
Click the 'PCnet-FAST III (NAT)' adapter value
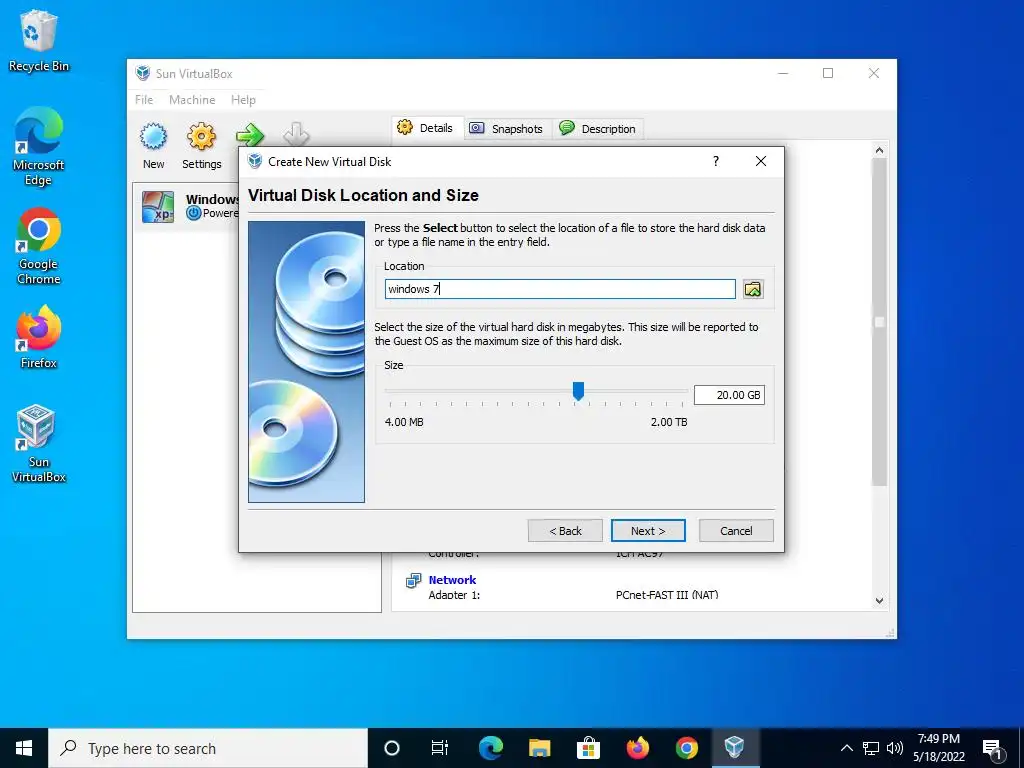(x=667, y=594)
